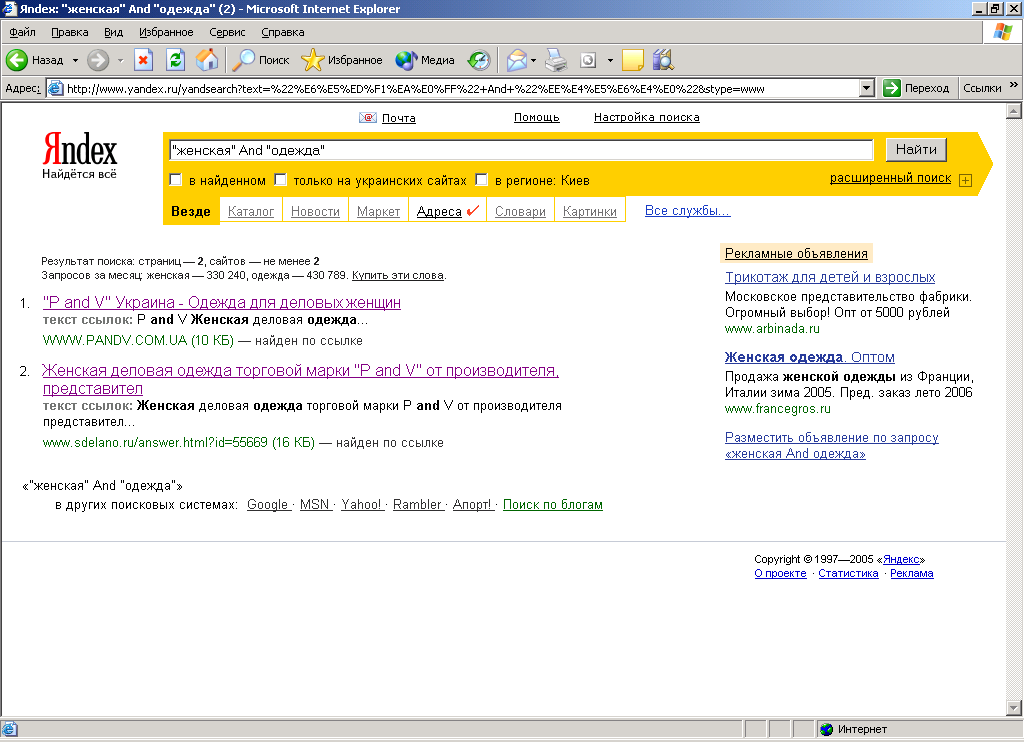Open the Справка menu
1024x742 pixels.
coord(282,32)
